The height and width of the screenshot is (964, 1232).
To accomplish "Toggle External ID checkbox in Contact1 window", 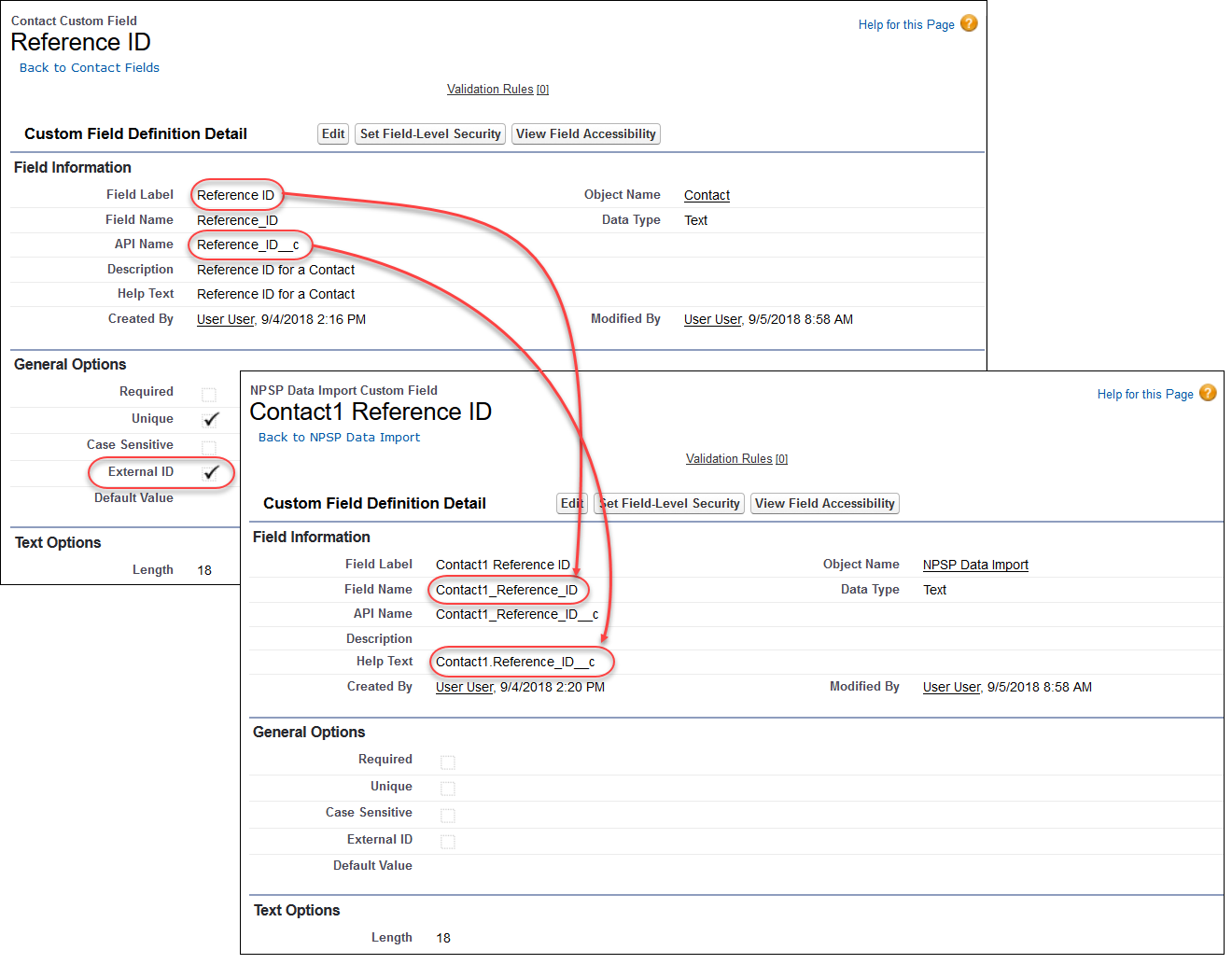I will [x=448, y=842].
